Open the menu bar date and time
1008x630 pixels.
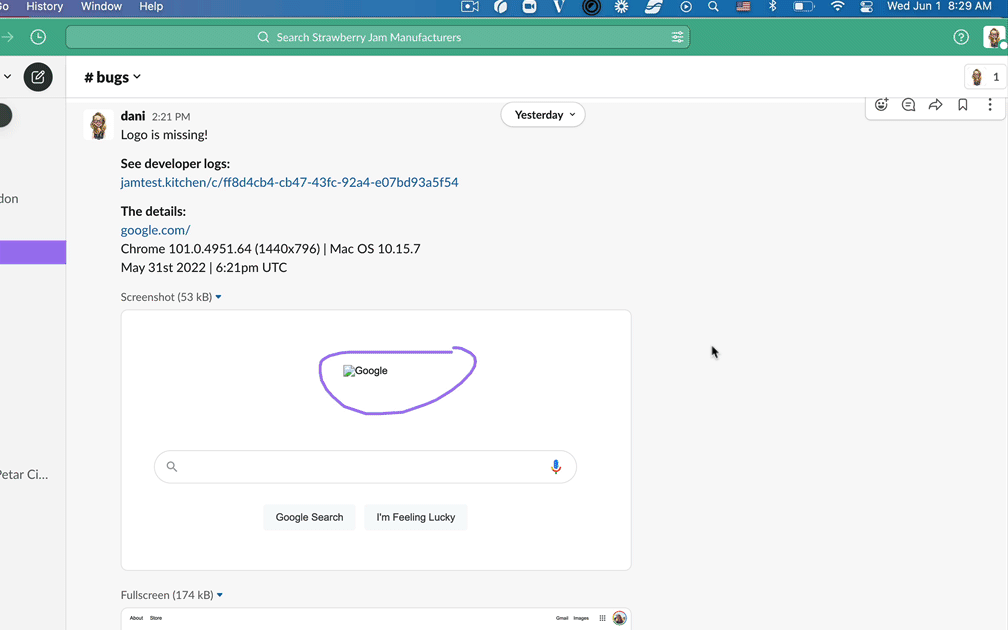939,6
